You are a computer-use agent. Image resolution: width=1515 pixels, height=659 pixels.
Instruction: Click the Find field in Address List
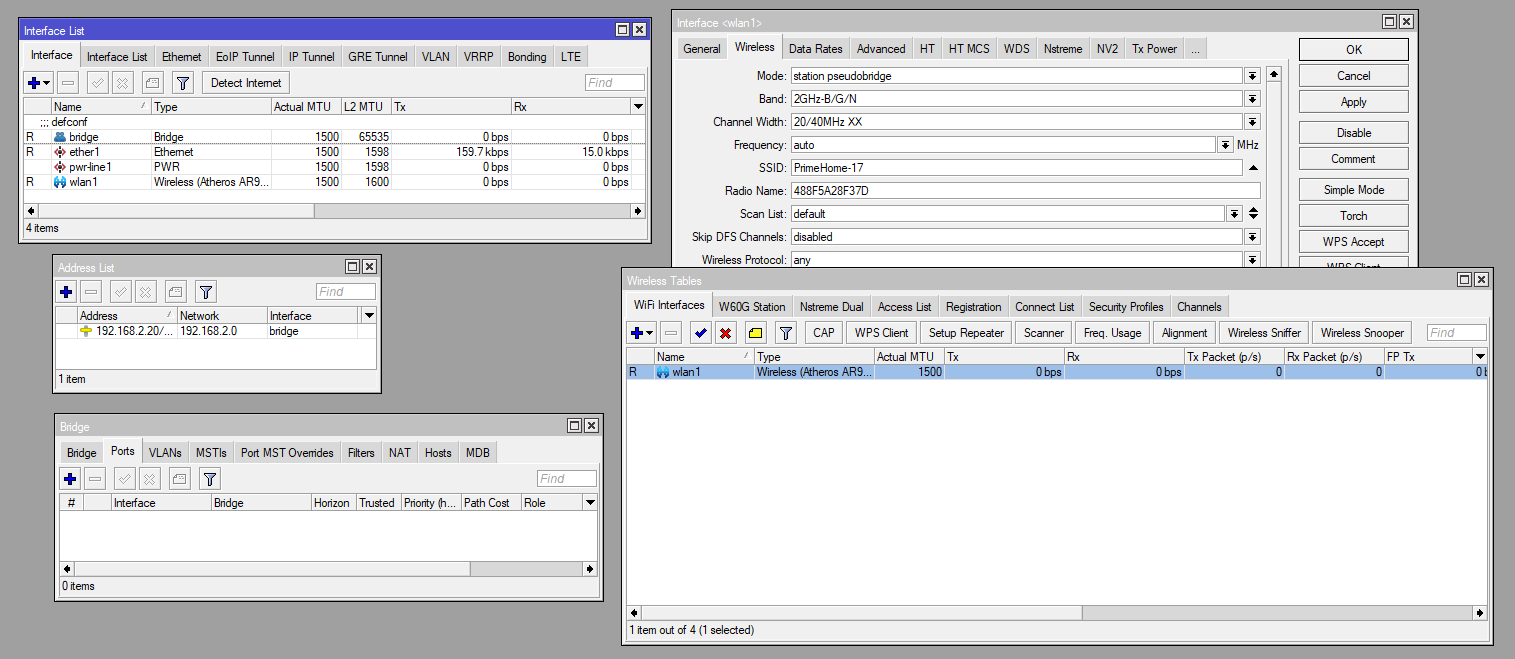(x=345, y=292)
